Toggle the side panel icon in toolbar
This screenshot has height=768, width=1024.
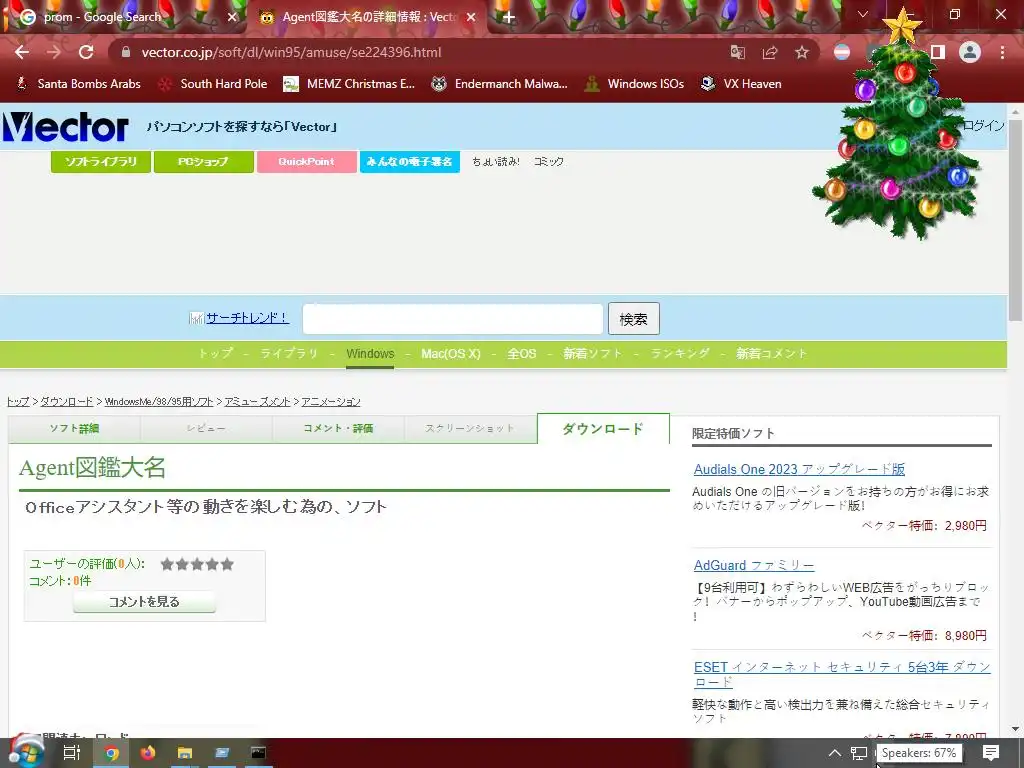click(x=938, y=52)
